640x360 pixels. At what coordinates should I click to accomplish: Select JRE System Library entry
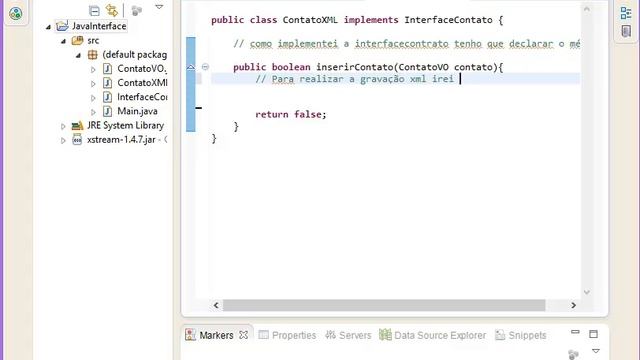[x=125, y=125]
